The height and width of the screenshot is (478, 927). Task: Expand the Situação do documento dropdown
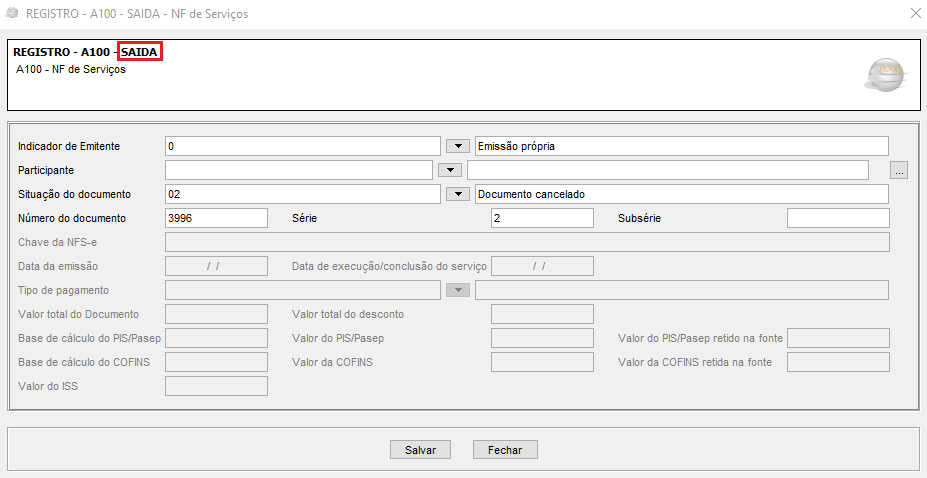(x=458, y=194)
